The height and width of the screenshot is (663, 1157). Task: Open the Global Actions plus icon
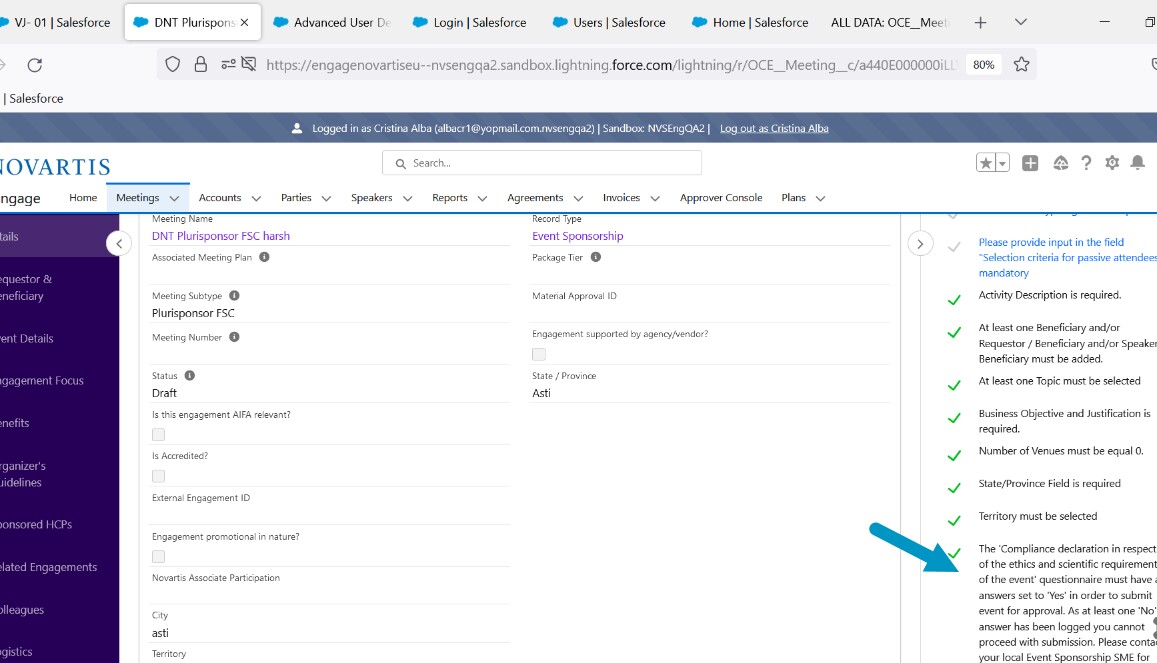(1030, 163)
